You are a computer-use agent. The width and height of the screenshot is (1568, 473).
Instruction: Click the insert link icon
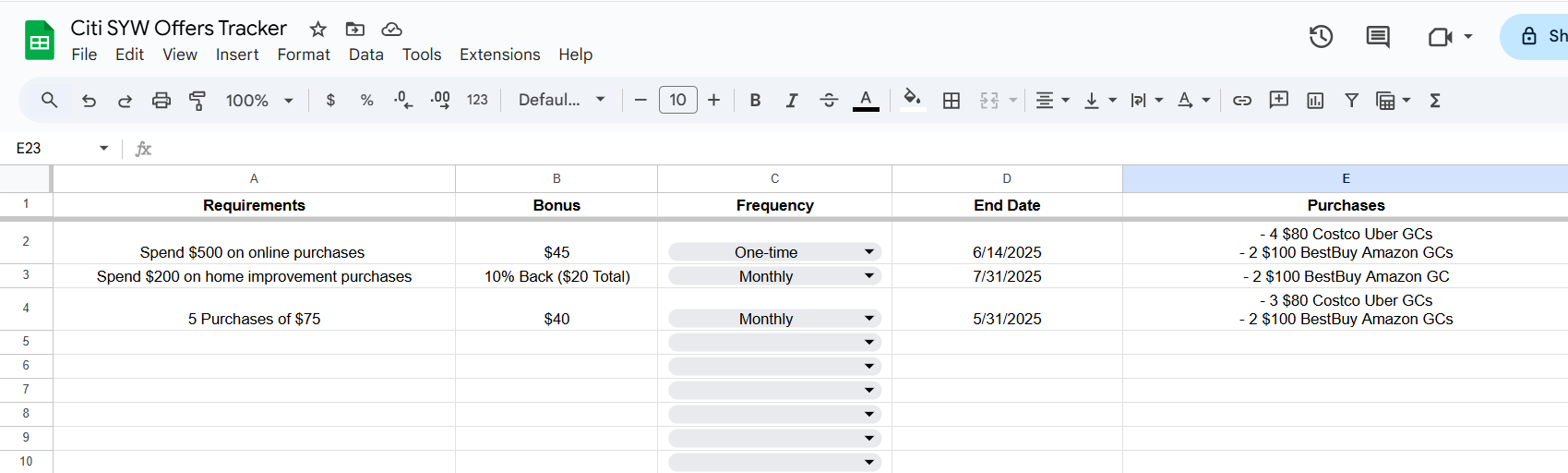[x=1242, y=101]
